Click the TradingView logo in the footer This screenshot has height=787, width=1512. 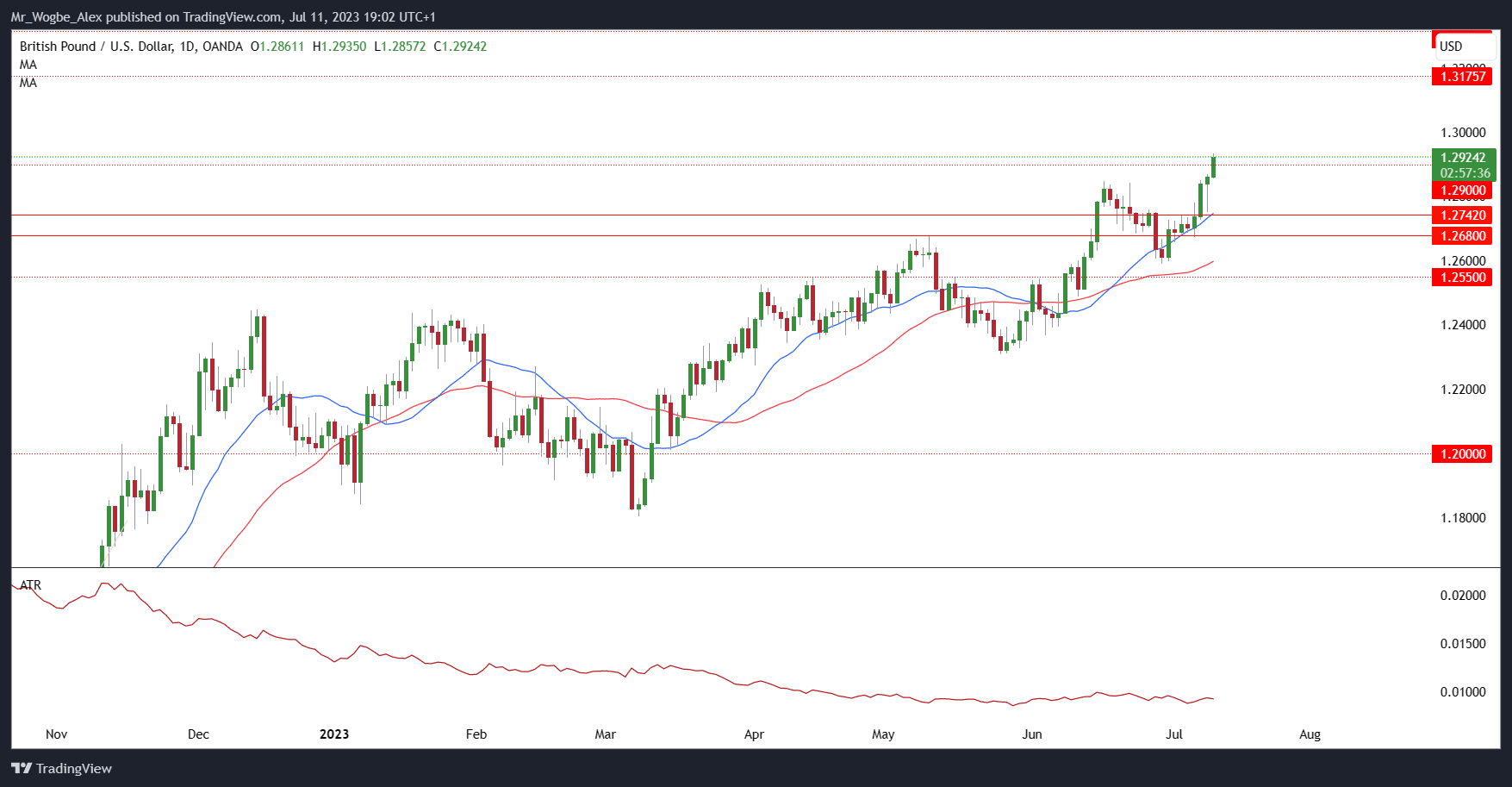61,768
